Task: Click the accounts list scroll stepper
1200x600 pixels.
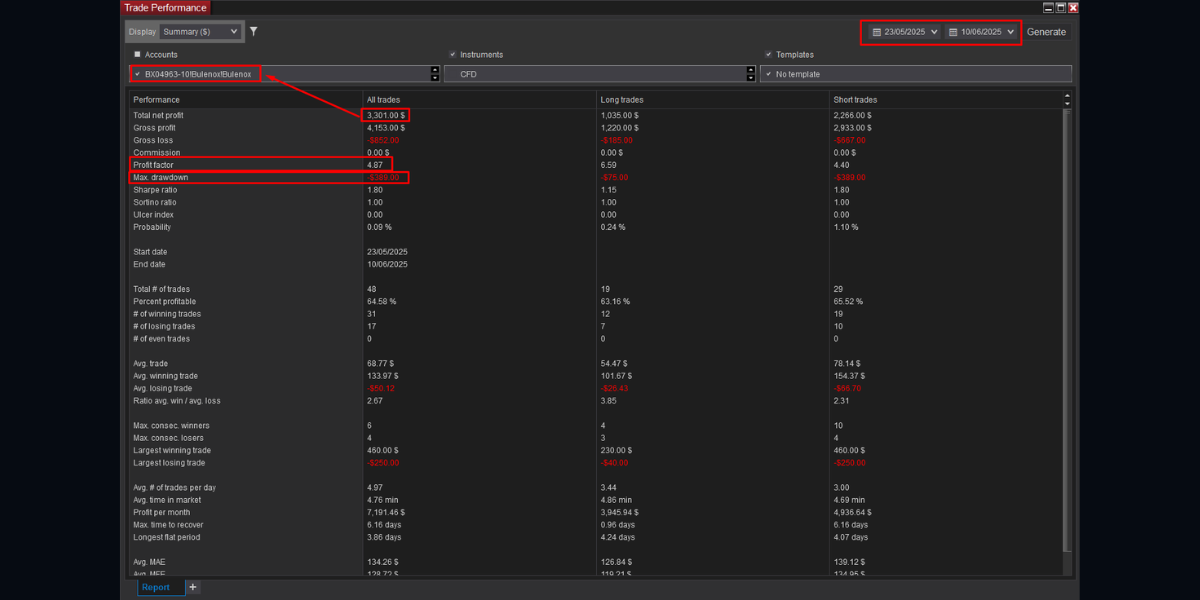Action: click(x=435, y=74)
